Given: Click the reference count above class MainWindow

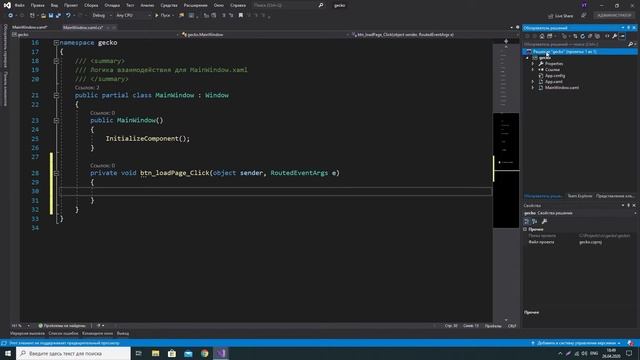Looking at the screenshot, I should [87, 88].
